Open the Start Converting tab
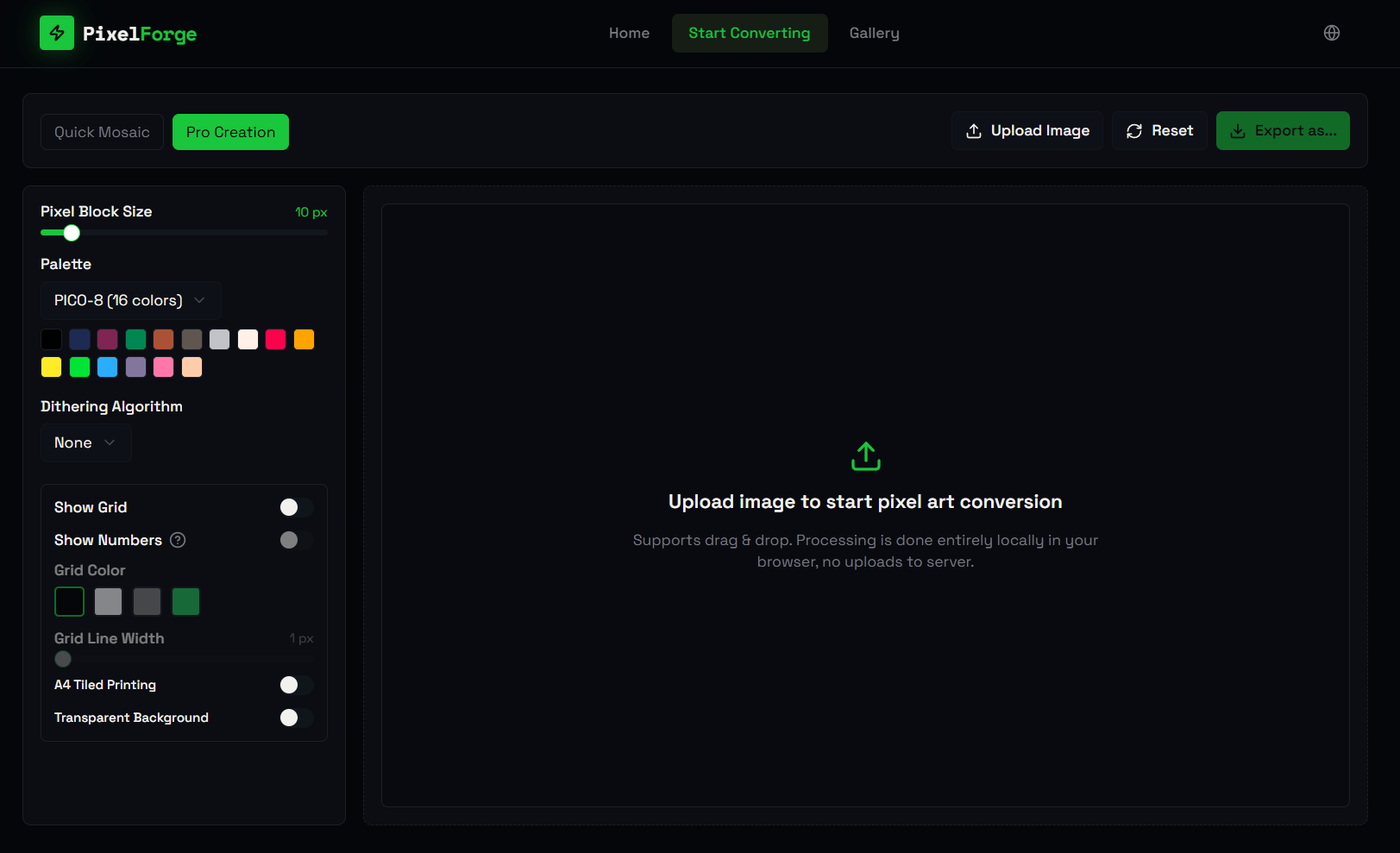 (x=750, y=33)
